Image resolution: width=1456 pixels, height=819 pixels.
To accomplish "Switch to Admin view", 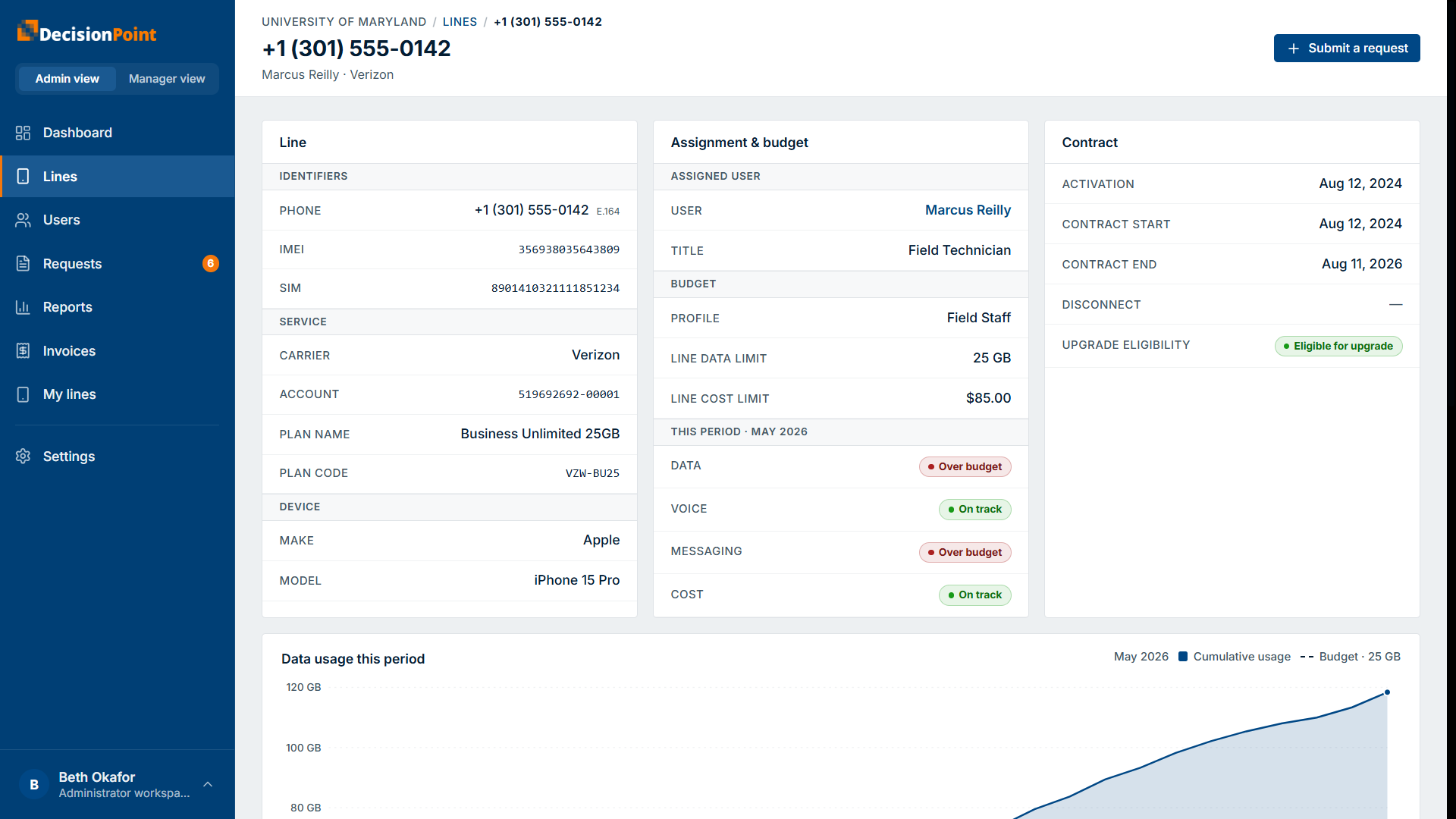I will 67,79.
